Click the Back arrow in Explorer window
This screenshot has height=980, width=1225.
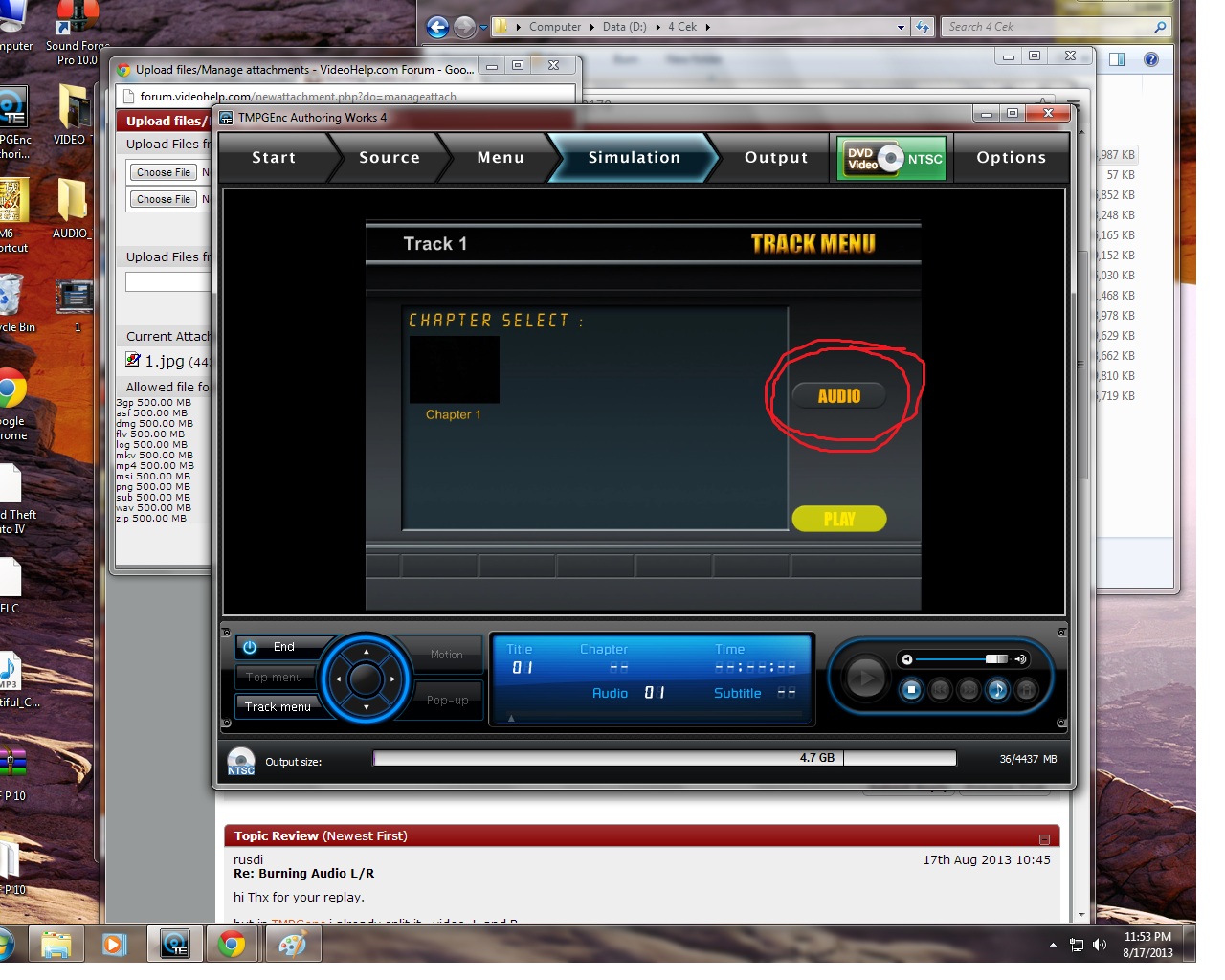[437, 27]
